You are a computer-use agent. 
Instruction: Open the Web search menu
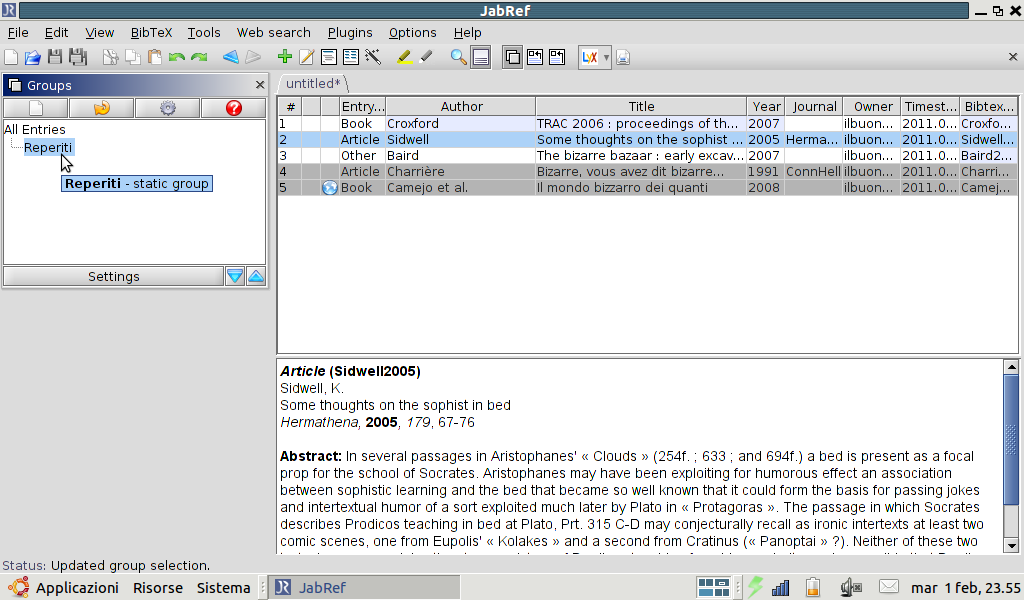click(274, 33)
